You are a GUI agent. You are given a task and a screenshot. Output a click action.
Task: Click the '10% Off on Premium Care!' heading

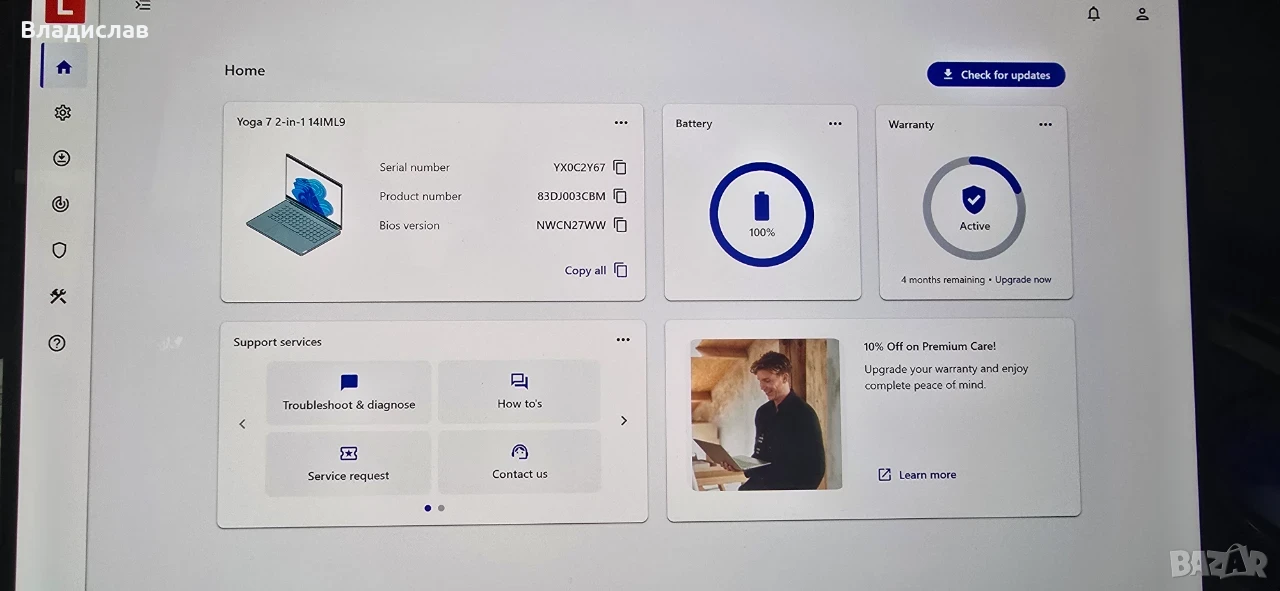(x=930, y=347)
